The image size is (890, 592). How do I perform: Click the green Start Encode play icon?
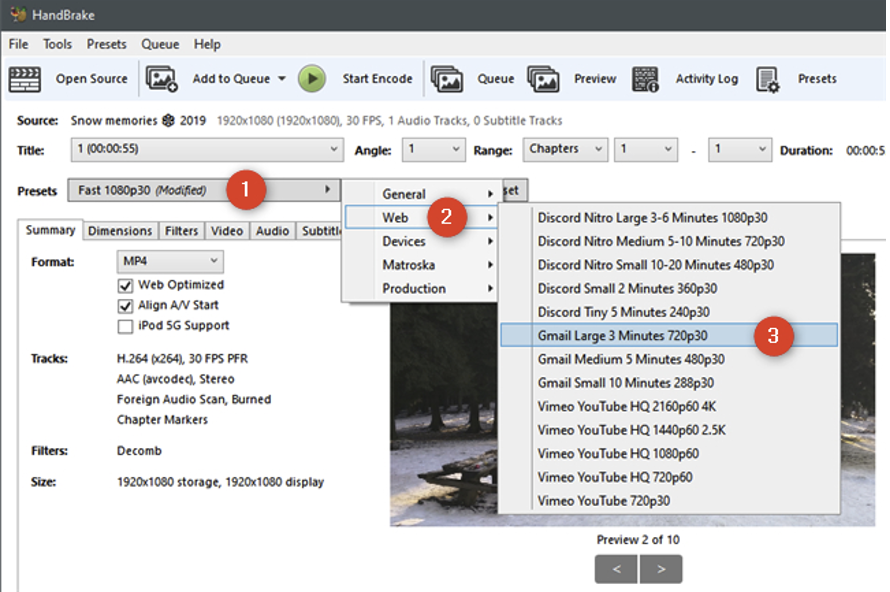coord(312,79)
